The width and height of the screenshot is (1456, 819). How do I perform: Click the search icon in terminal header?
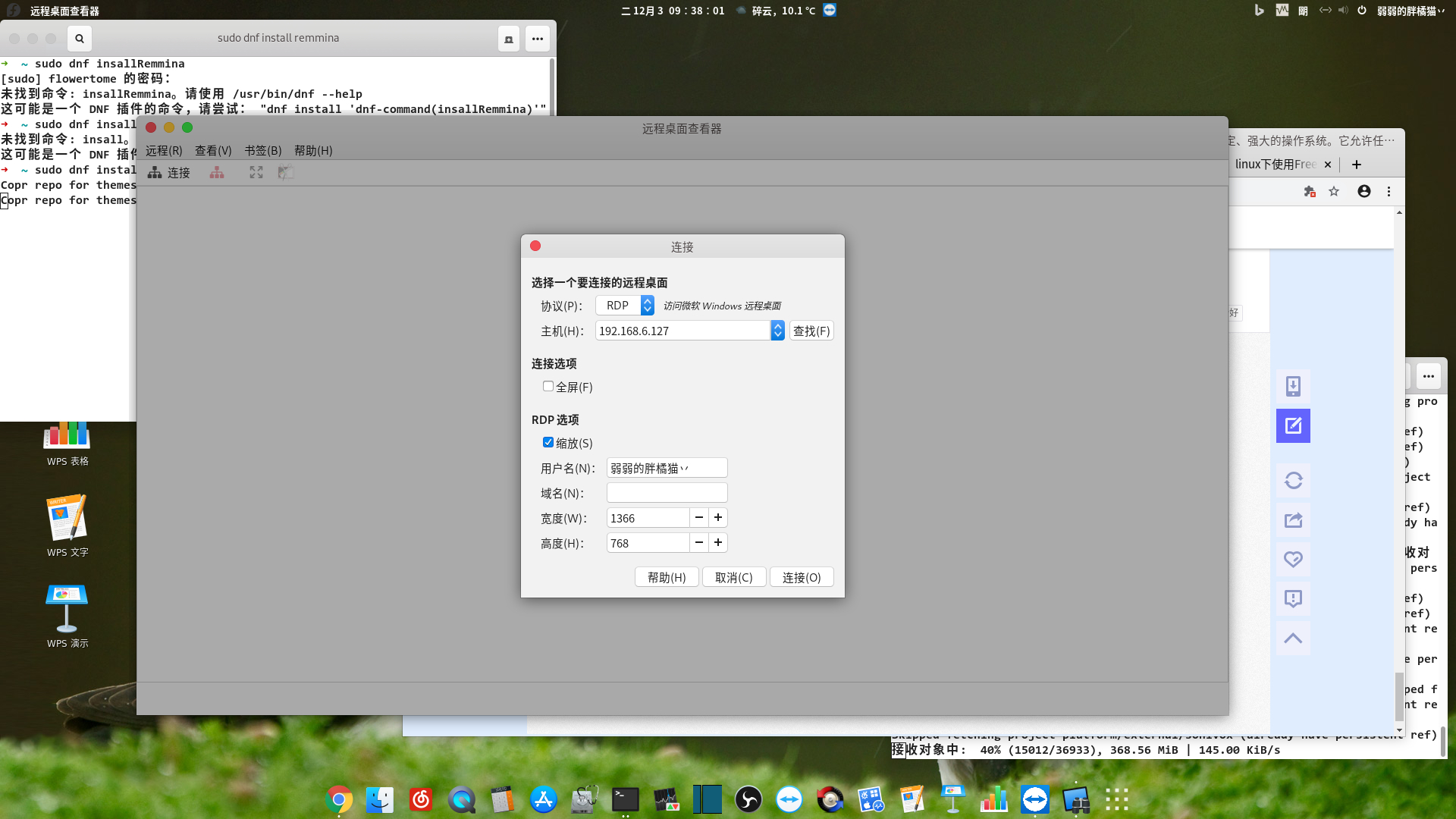pyautogui.click(x=79, y=39)
